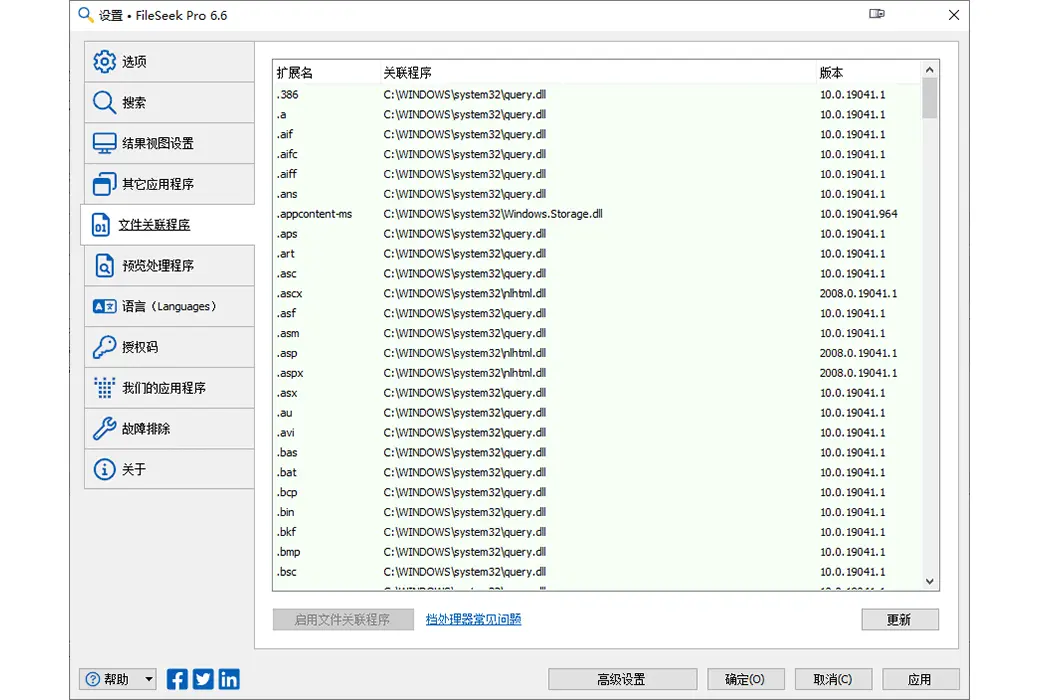Select the .asm extension row
This screenshot has height=700, width=1040.
[x=597, y=333]
